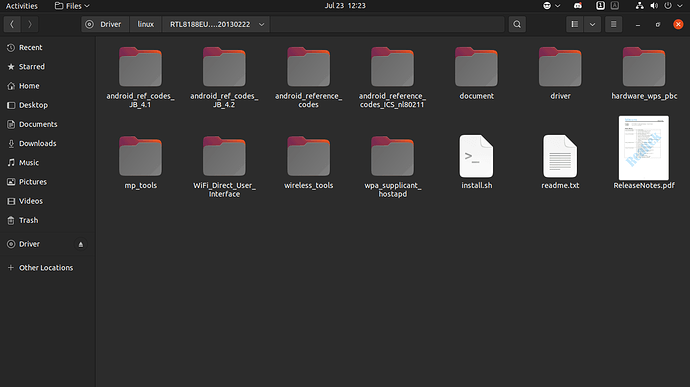Switch to list view using the toolbar icon

tap(575, 24)
